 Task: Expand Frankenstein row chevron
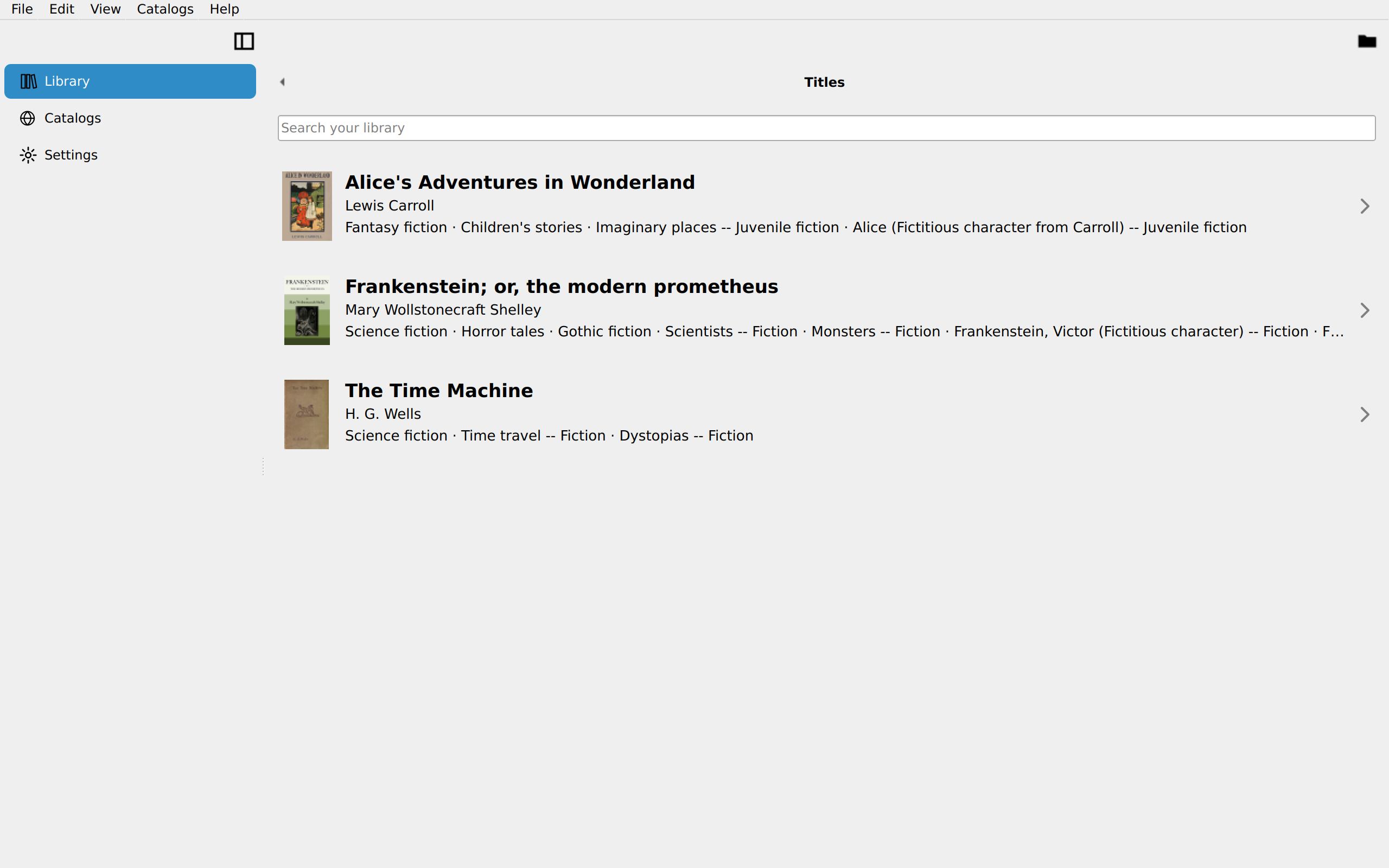click(x=1365, y=310)
